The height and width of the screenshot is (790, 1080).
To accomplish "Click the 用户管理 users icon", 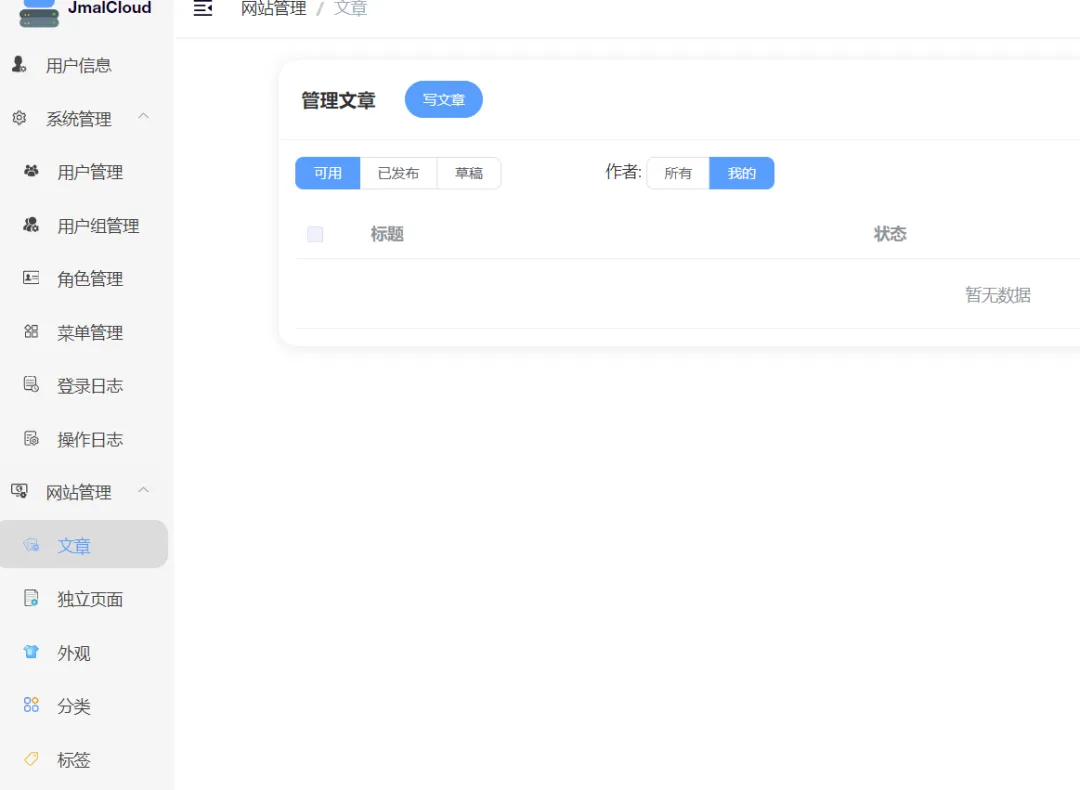I will [31, 171].
